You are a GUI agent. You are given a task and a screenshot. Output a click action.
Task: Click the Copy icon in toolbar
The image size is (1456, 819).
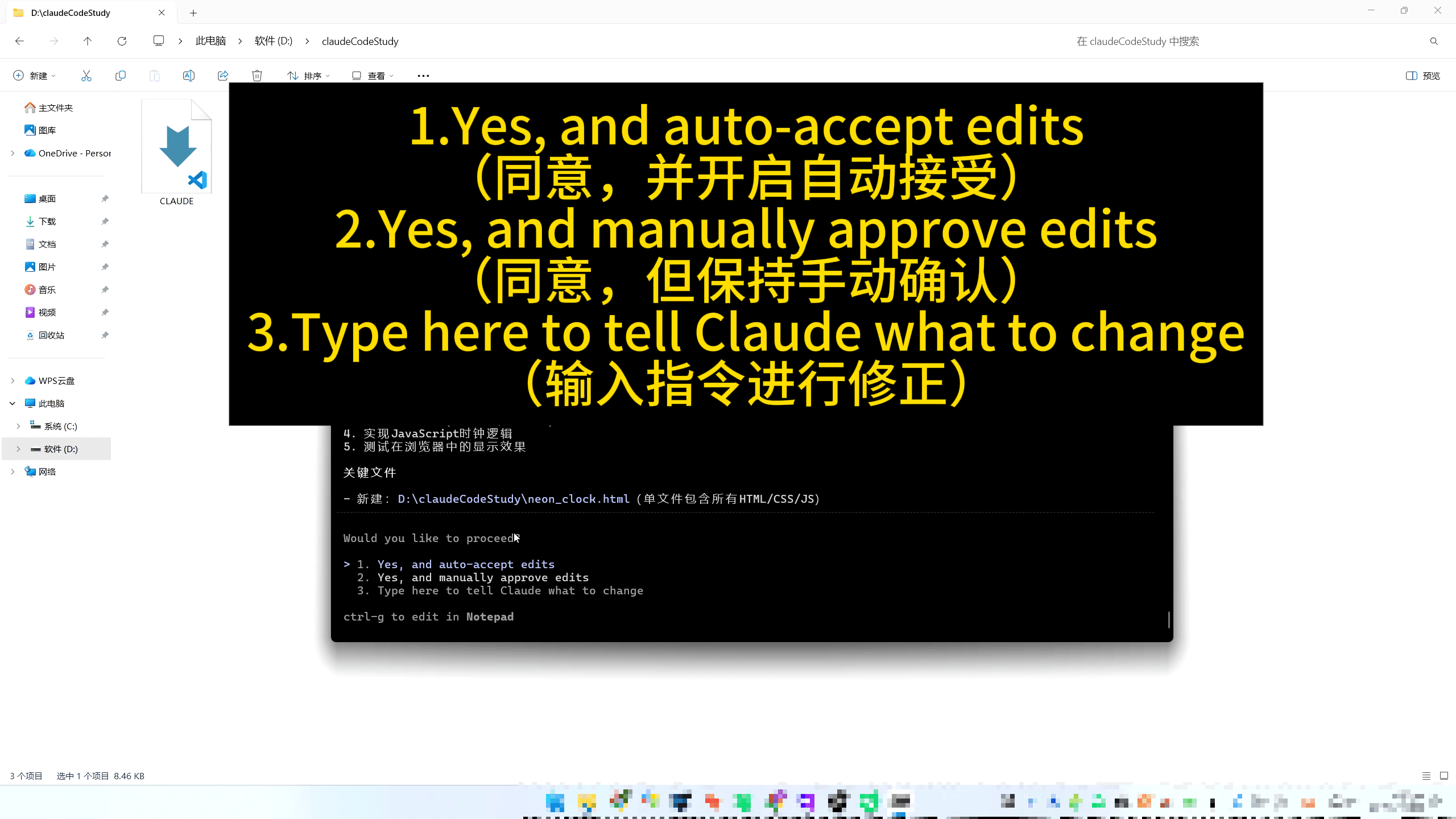coord(120,76)
